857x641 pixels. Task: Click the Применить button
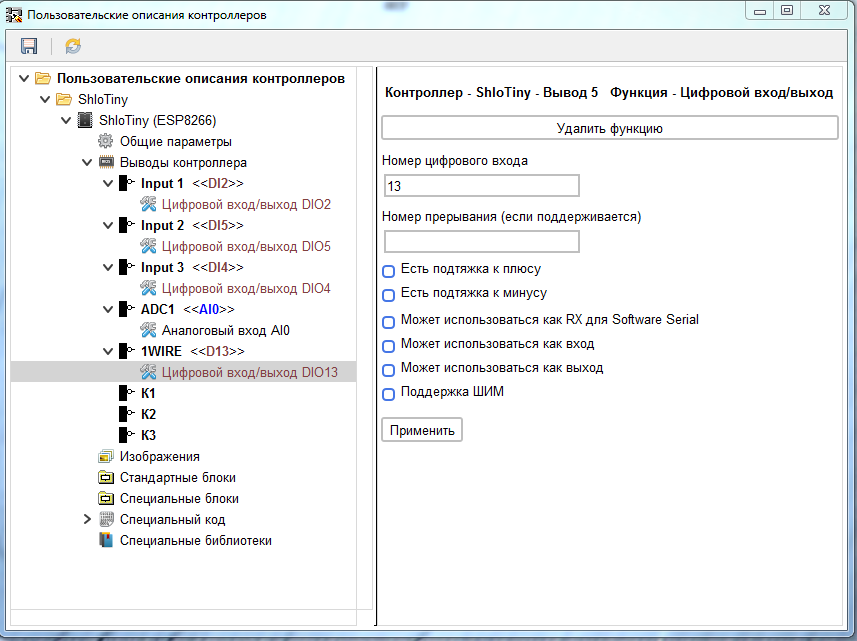(422, 430)
